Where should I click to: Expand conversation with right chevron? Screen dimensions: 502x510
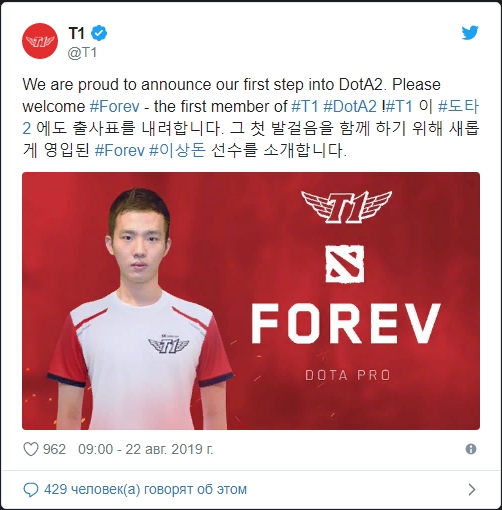(472, 490)
